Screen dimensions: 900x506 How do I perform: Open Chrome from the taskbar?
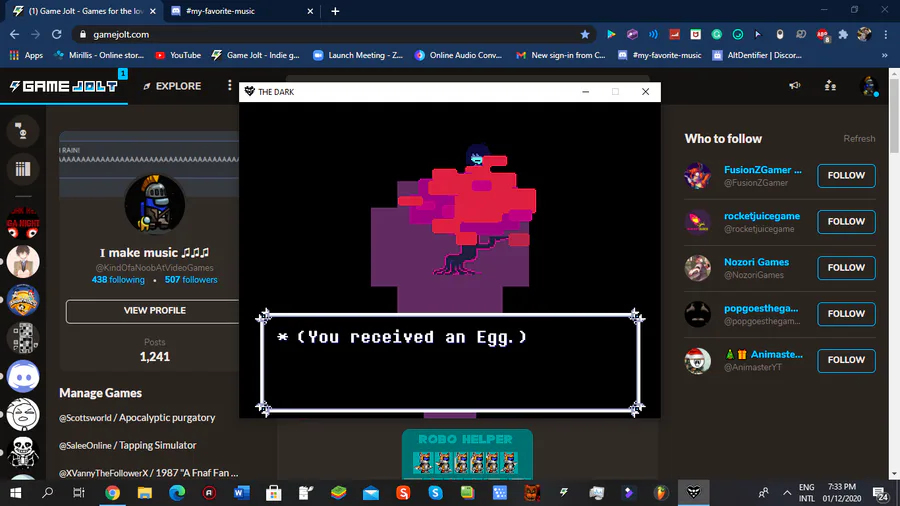112,493
